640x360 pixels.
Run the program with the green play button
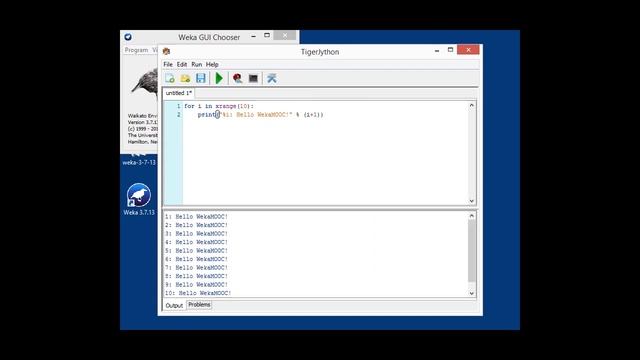pyautogui.click(x=219, y=78)
